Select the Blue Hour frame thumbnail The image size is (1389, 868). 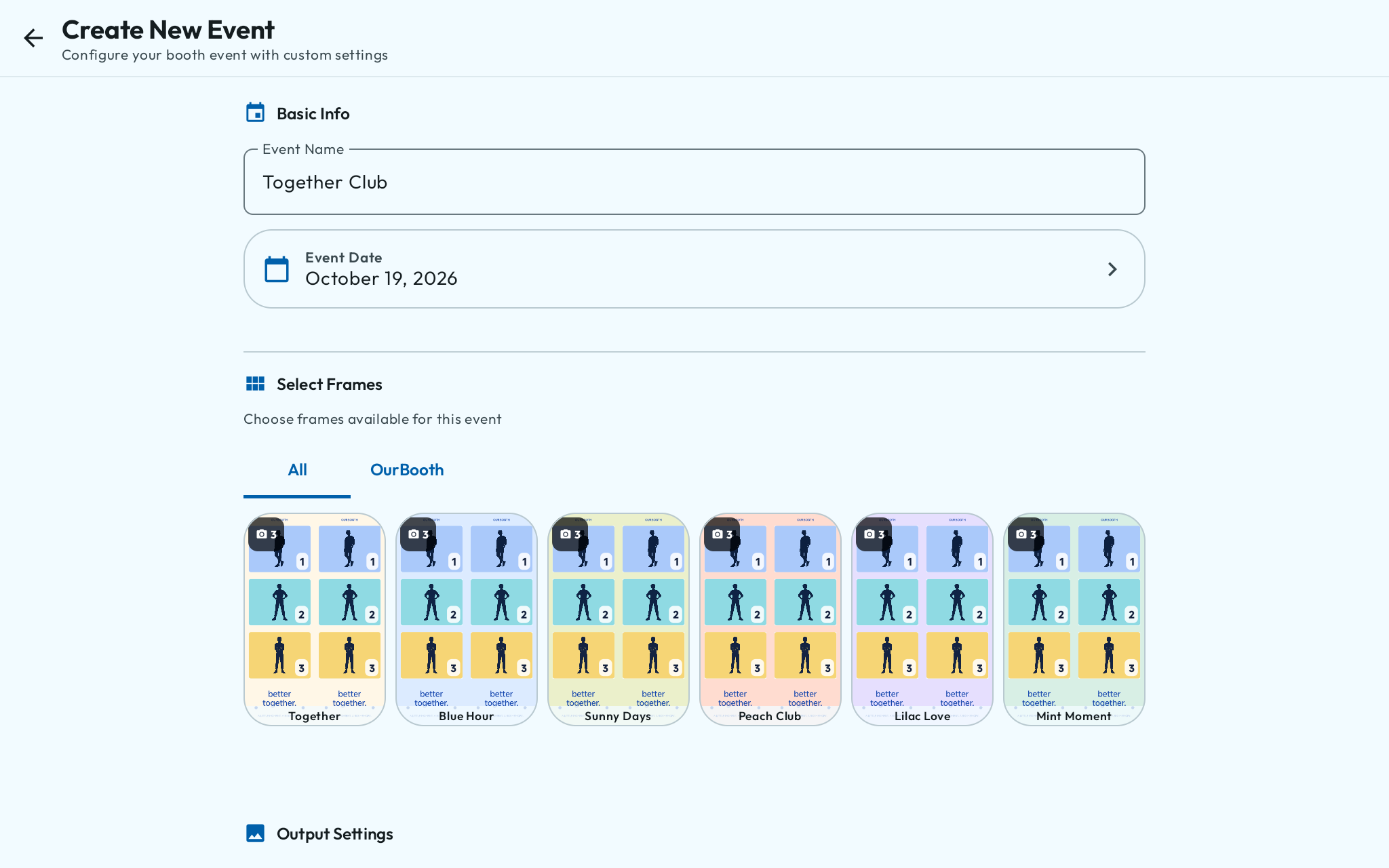coord(467,619)
